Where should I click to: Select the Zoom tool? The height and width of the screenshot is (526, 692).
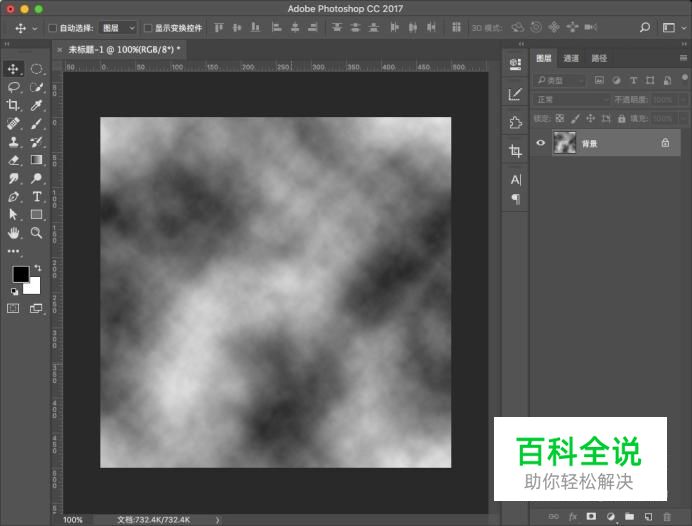pyautogui.click(x=36, y=233)
